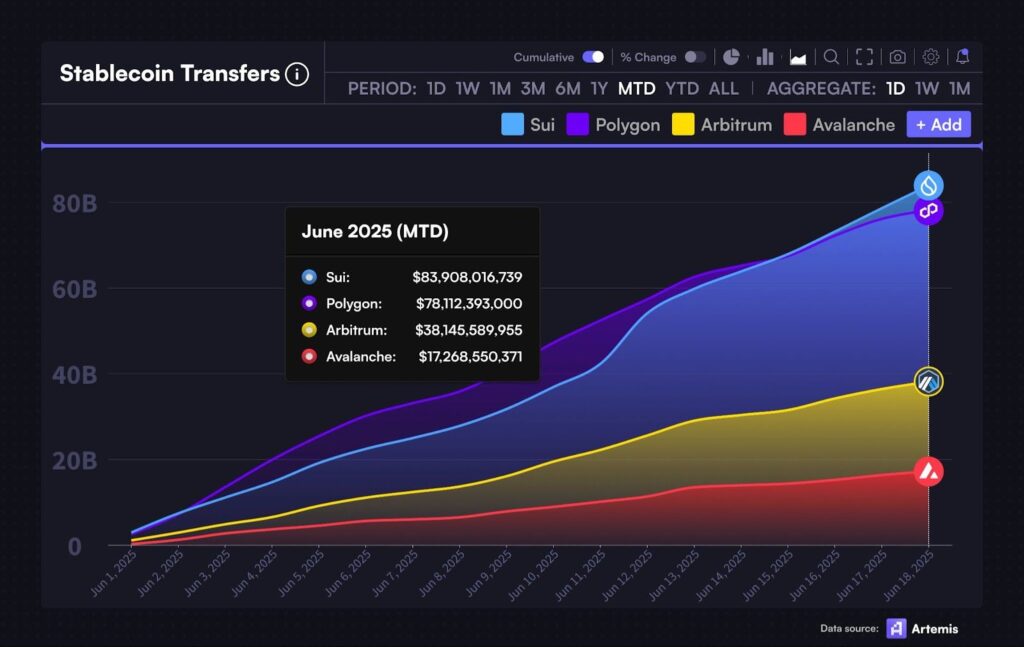Open the search magnifier icon
This screenshot has height=647, width=1024.
[x=831, y=57]
